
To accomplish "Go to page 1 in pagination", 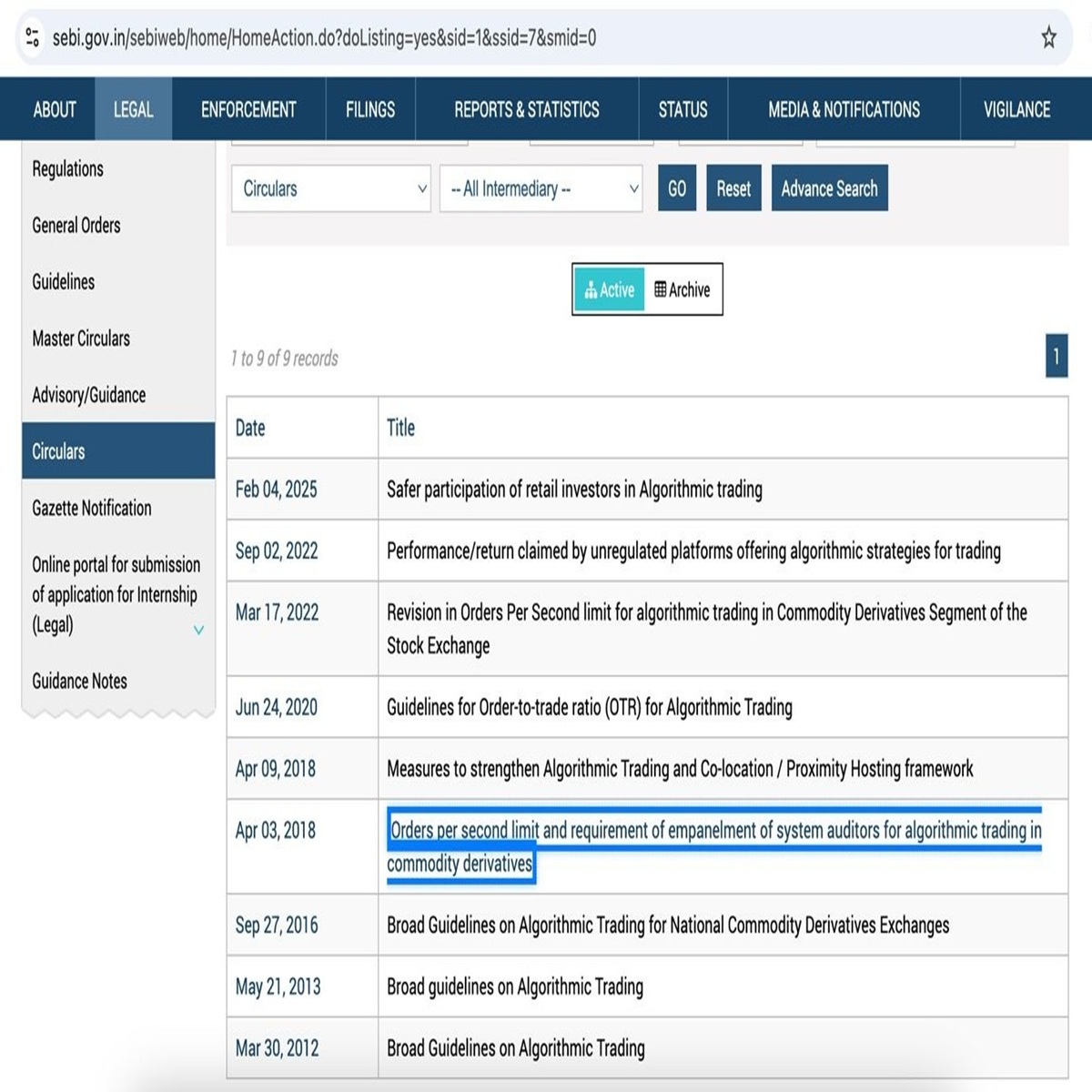I will click(1056, 356).
